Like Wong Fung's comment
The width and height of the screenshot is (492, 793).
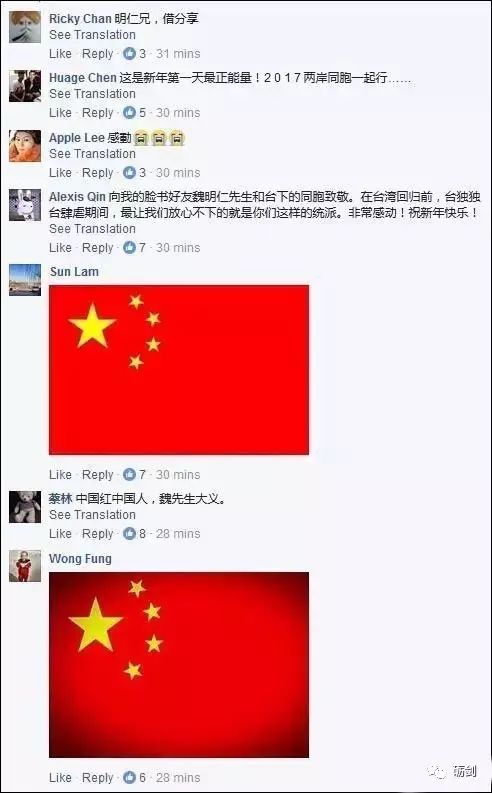point(61,777)
